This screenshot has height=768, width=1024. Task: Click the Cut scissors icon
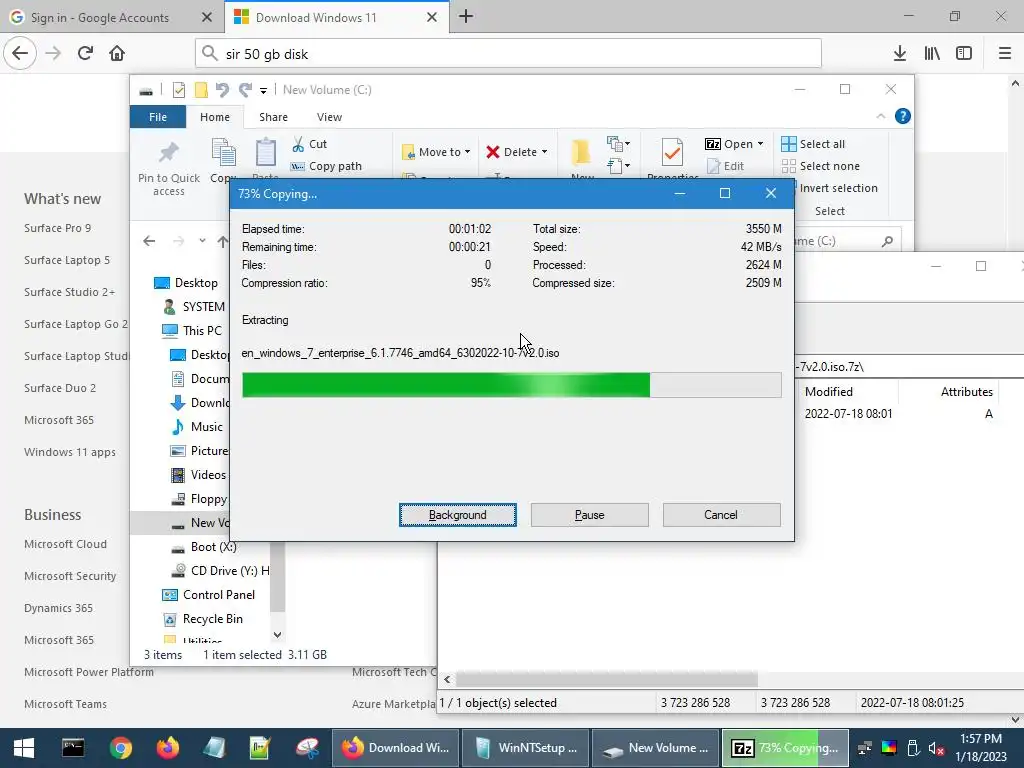298,144
